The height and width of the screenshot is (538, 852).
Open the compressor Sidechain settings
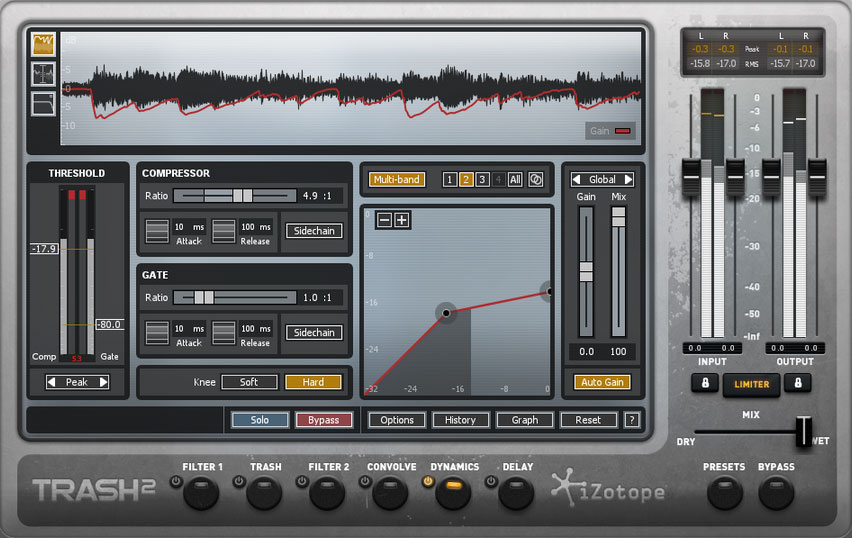point(314,231)
